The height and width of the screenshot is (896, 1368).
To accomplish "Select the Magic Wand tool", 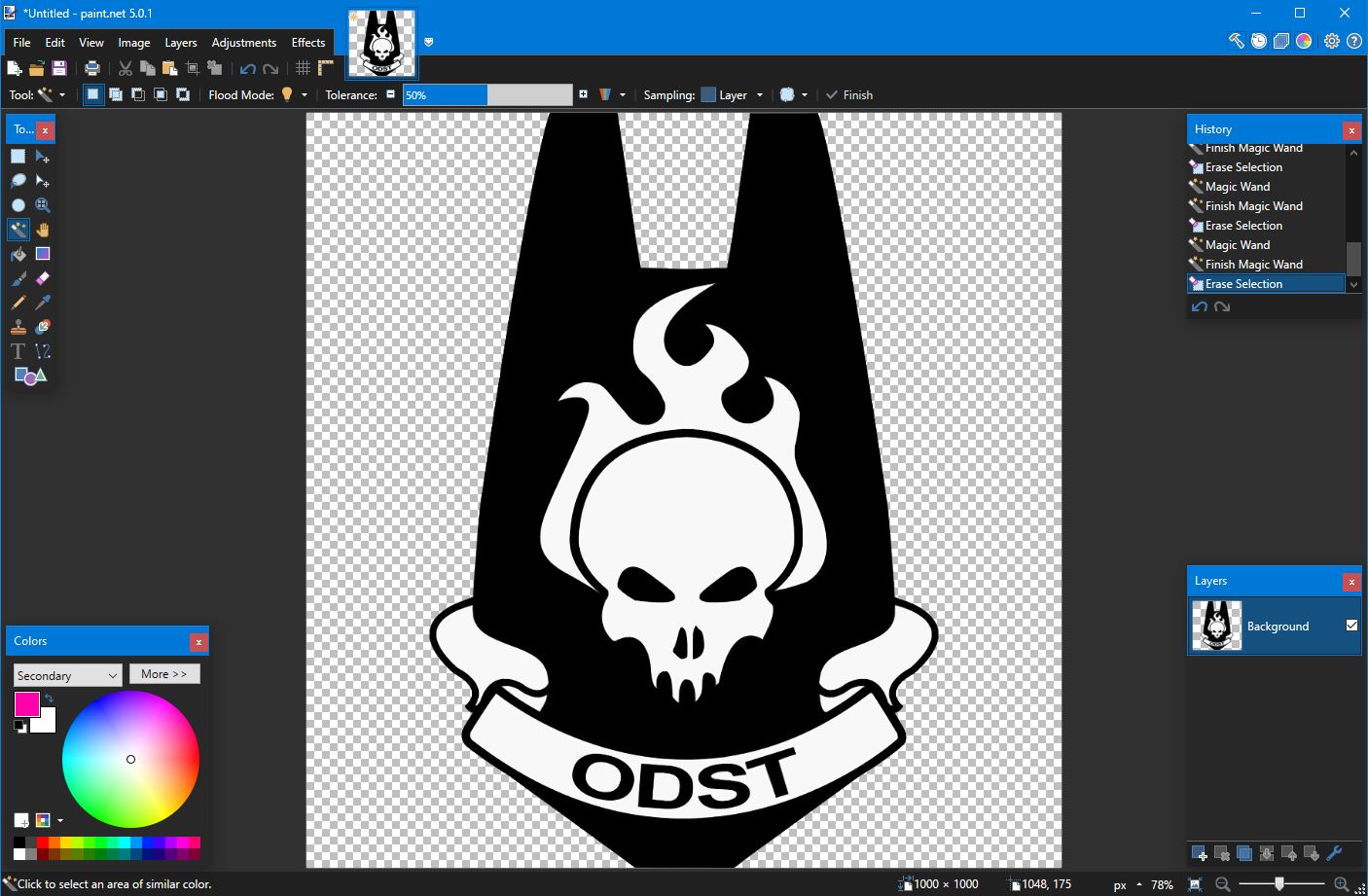I will [x=18, y=230].
